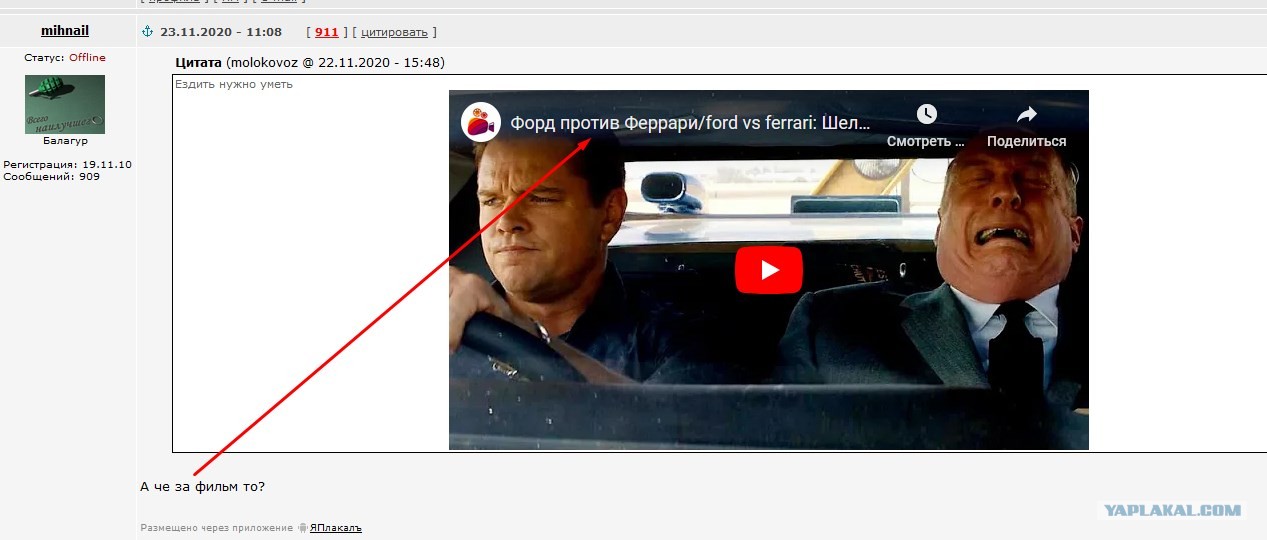Click the Watch later clock icon
Image resolution: width=1267 pixels, height=540 pixels.
[x=927, y=114]
